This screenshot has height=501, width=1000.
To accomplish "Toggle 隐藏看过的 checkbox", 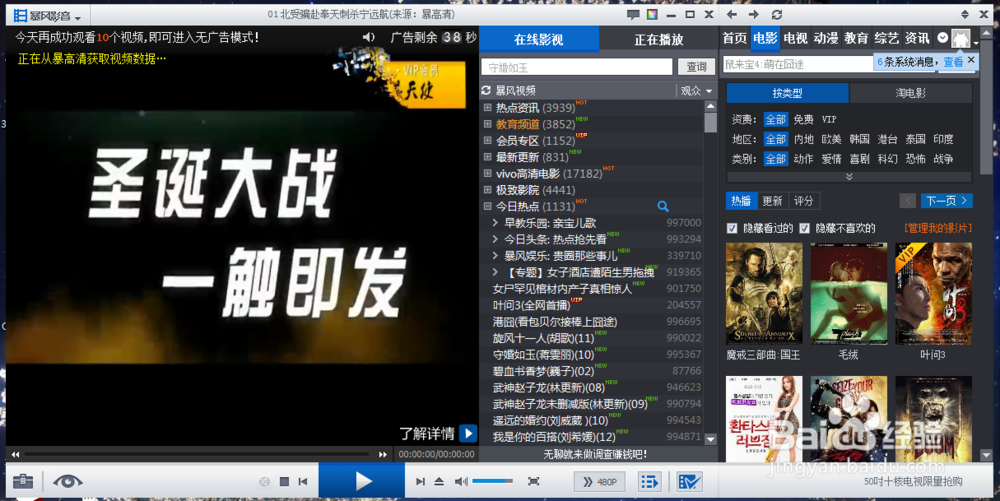I will [732, 228].
